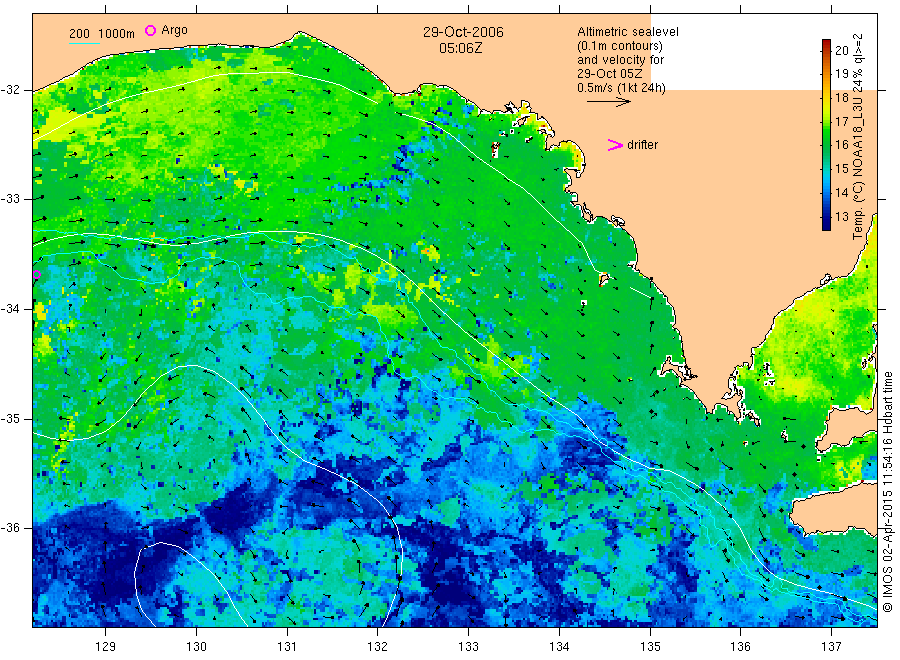This screenshot has height=660, width=900.
Task: Click the longitude label '129'
Action: pos(106,646)
